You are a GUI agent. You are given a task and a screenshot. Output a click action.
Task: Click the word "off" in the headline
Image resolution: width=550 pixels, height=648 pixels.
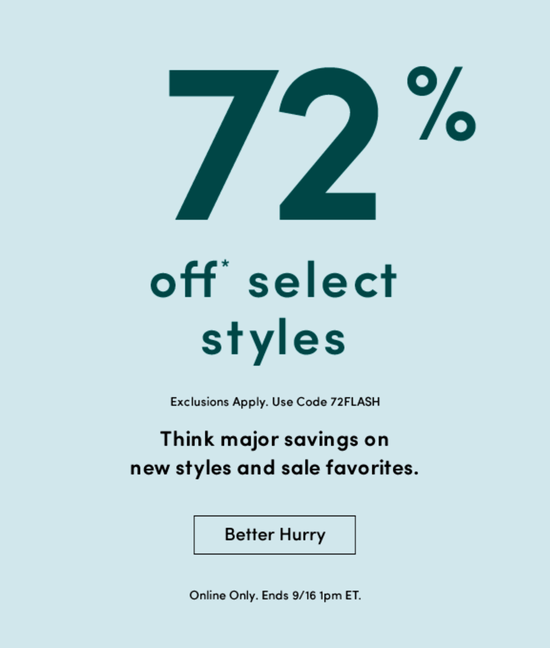pos(184,279)
